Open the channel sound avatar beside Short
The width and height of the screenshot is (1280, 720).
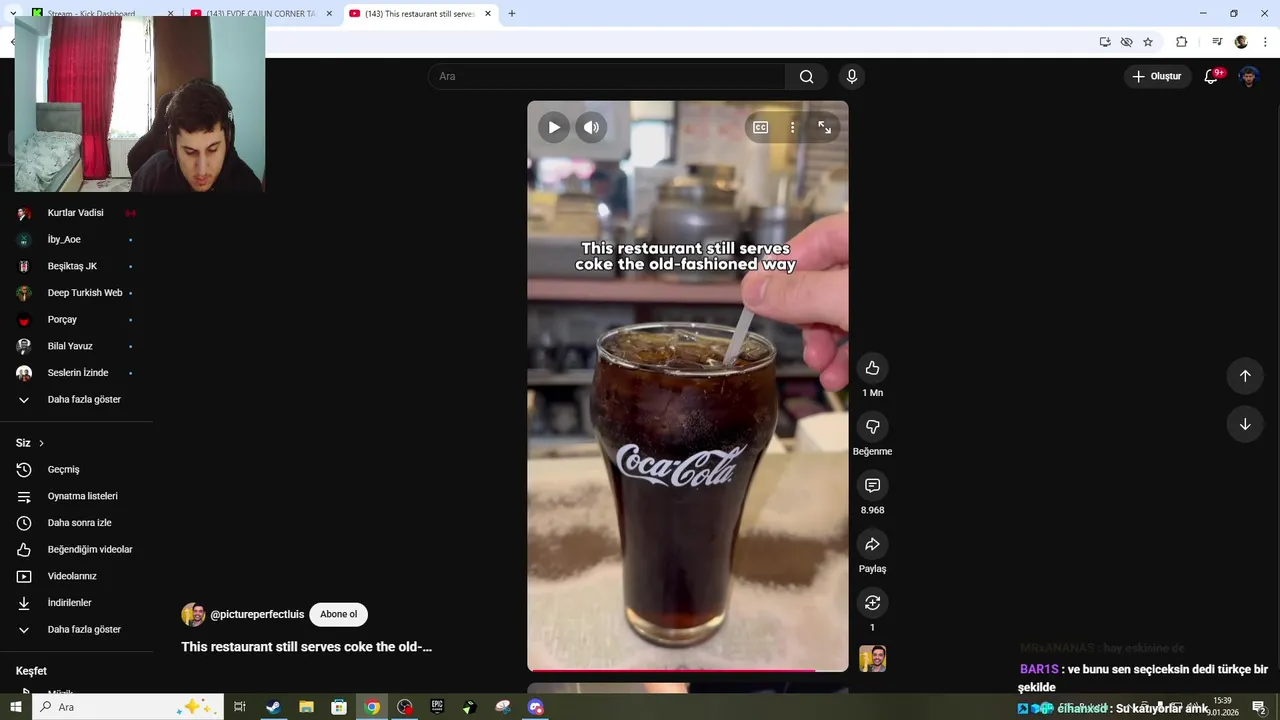pos(872,658)
